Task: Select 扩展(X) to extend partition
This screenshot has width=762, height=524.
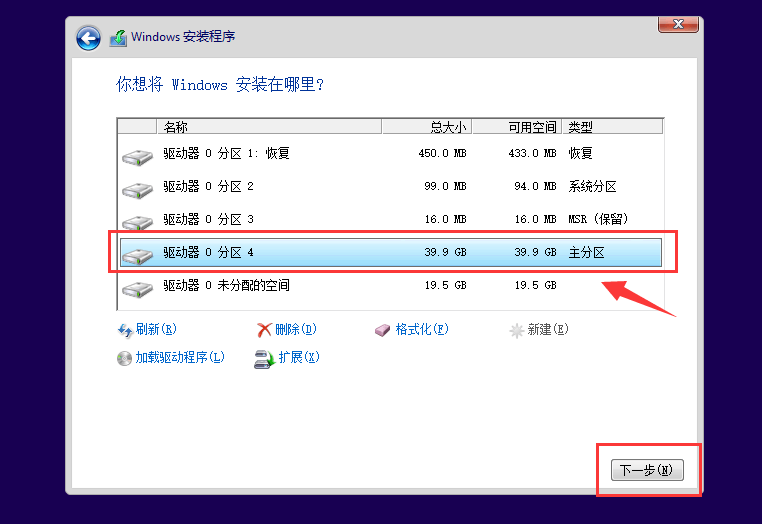Action: point(299,357)
